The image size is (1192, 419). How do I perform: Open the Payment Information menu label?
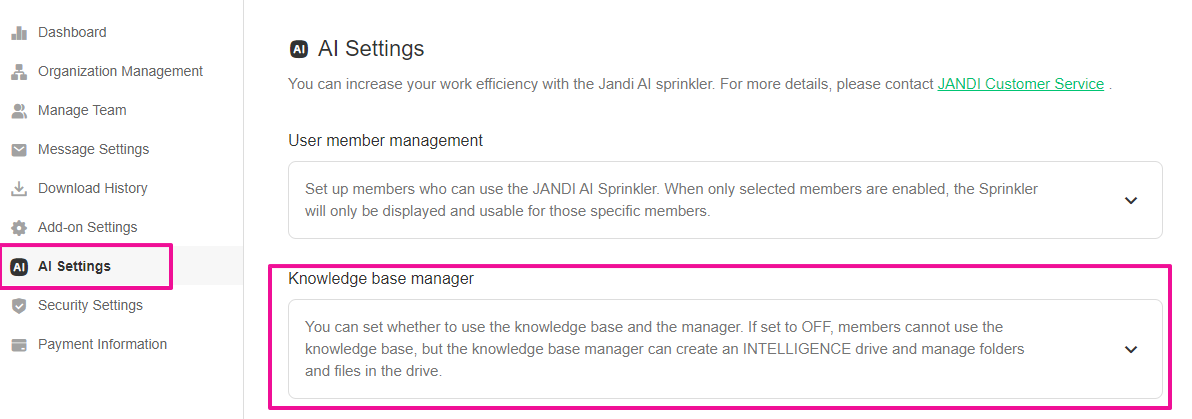pyautogui.click(x=102, y=344)
